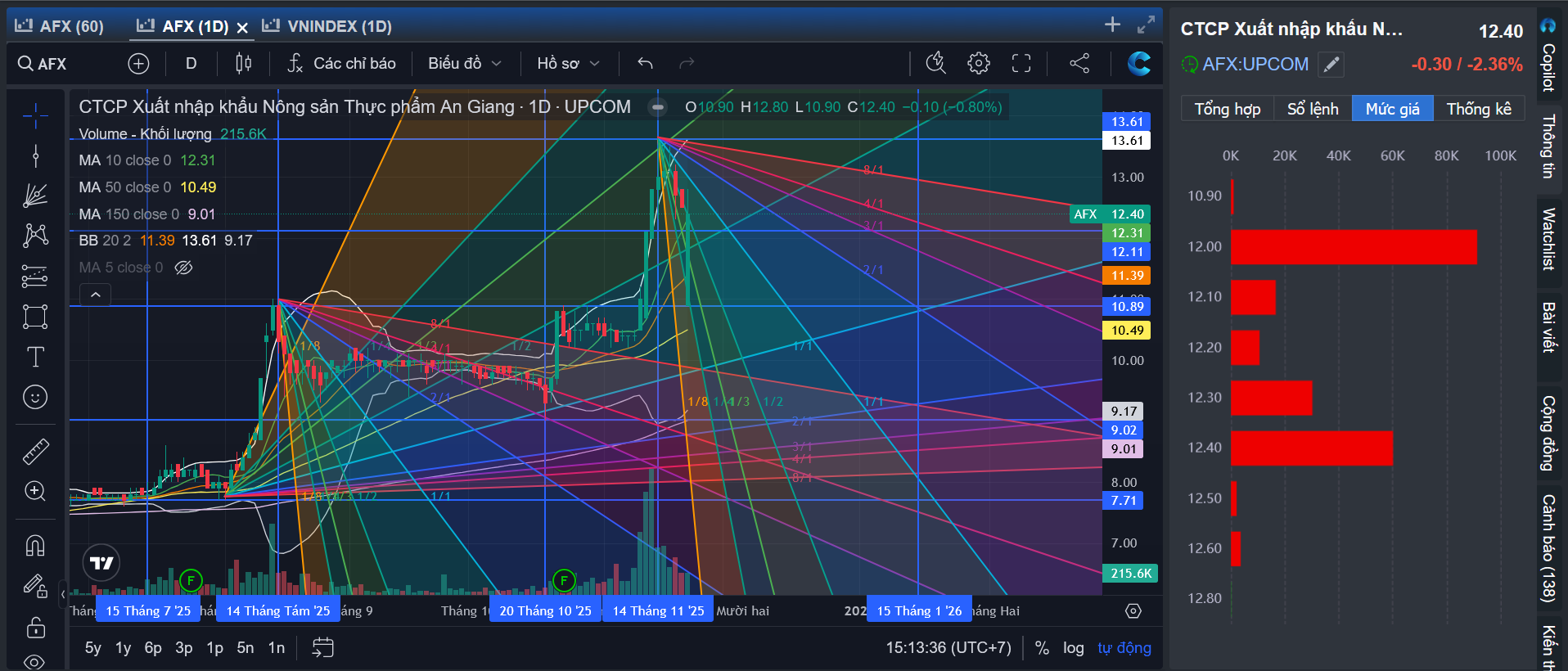Set range to 1y

tap(123, 648)
